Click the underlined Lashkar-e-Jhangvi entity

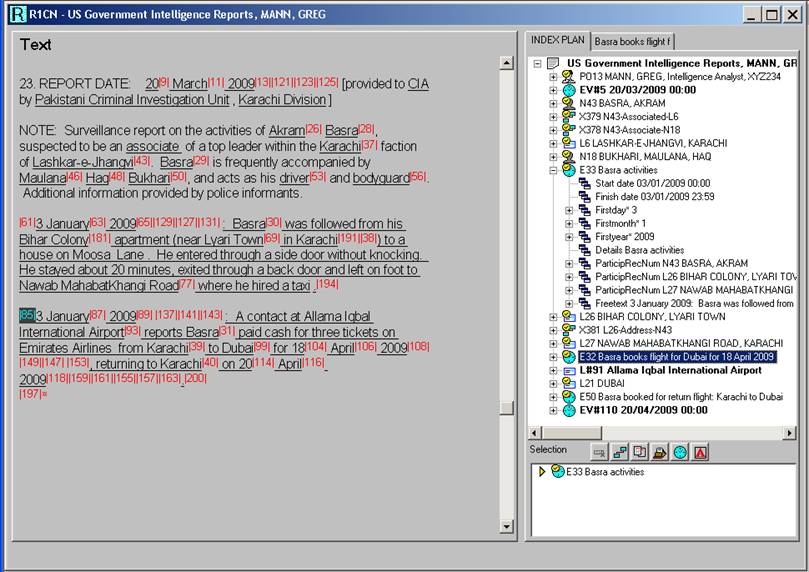pyautogui.click(x=83, y=162)
